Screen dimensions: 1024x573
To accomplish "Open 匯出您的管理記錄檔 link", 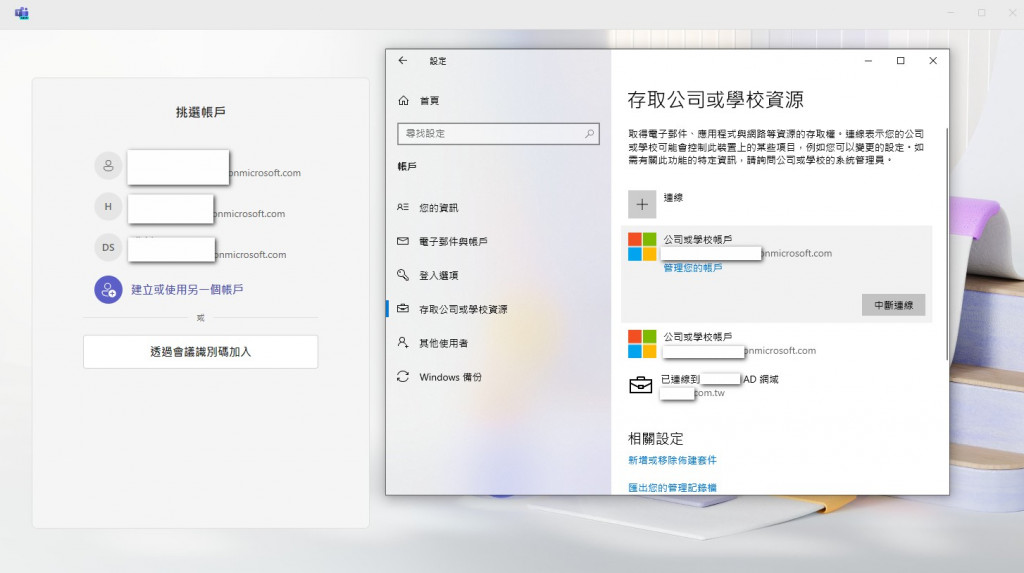I will [x=672, y=488].
